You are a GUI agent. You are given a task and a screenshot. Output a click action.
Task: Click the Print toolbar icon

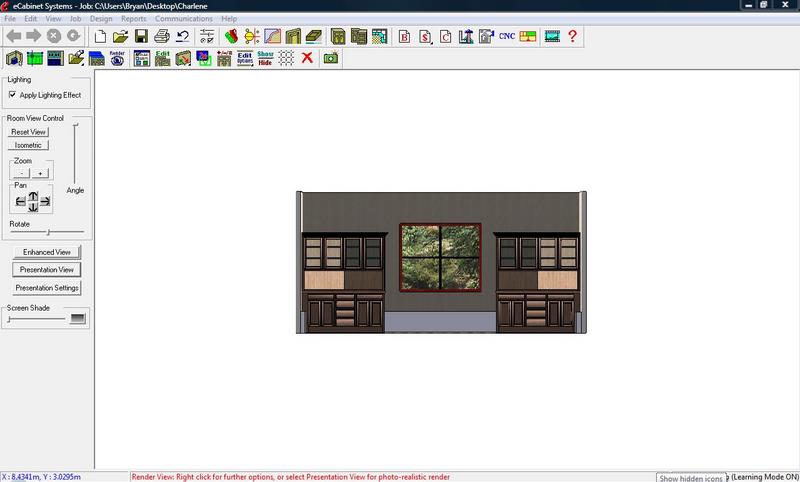point(162,36)
